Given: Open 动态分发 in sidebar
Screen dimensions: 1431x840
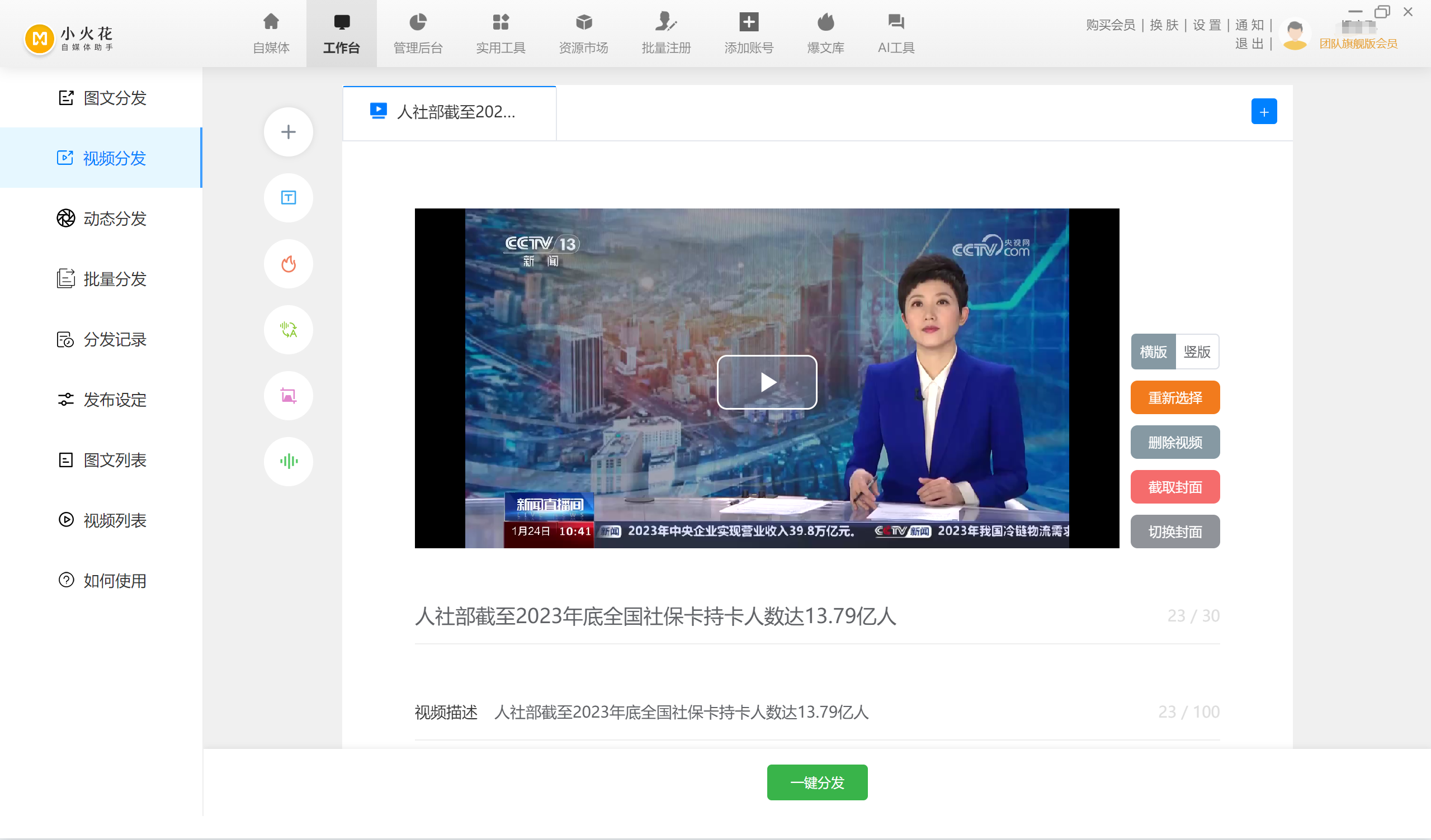Looking at the screenshot, I should pos(101,218).
